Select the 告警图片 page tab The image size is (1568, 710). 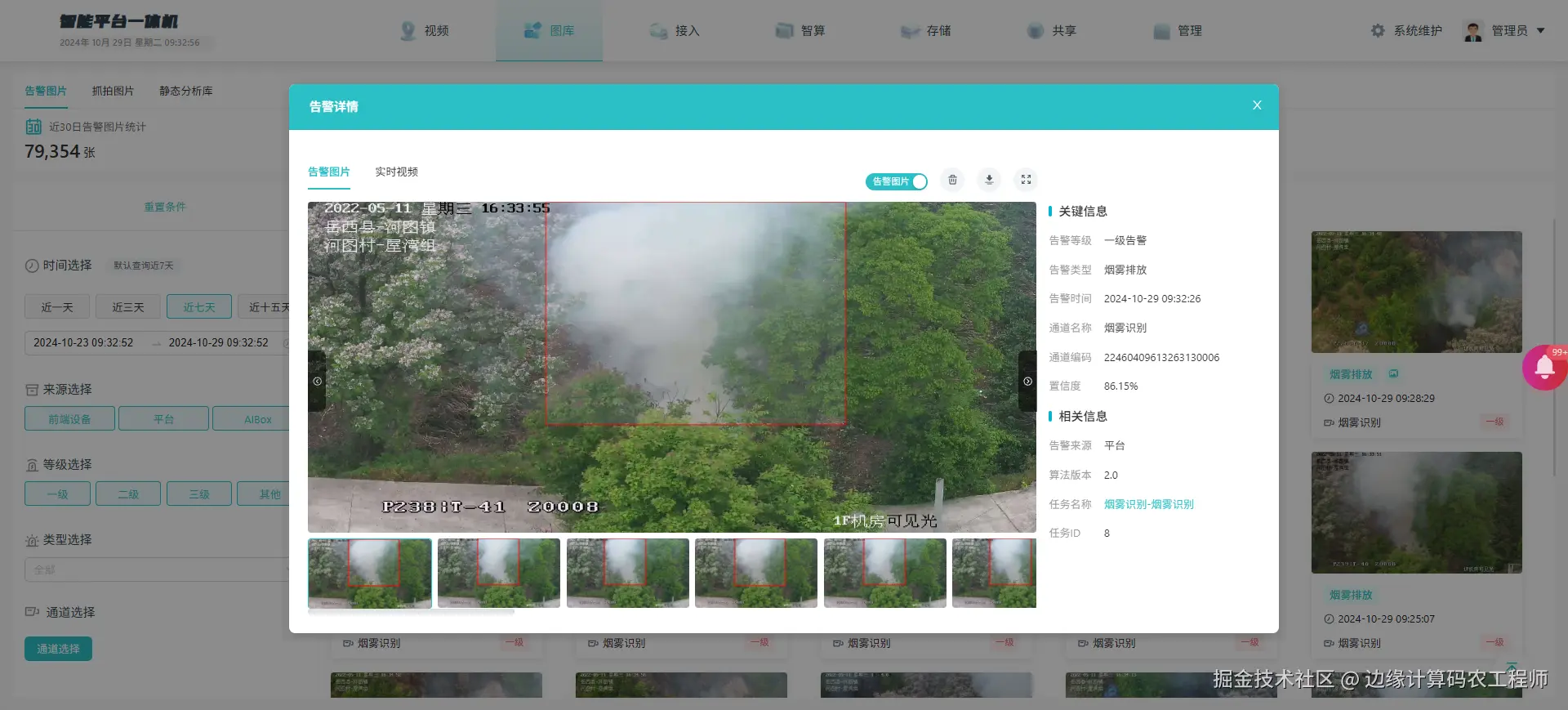[46, 91]
